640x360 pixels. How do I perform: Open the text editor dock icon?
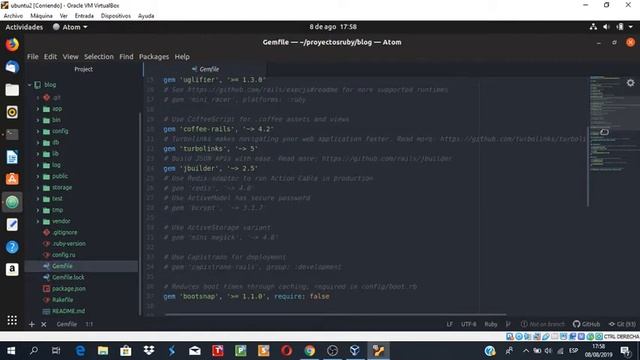(12, 224)
